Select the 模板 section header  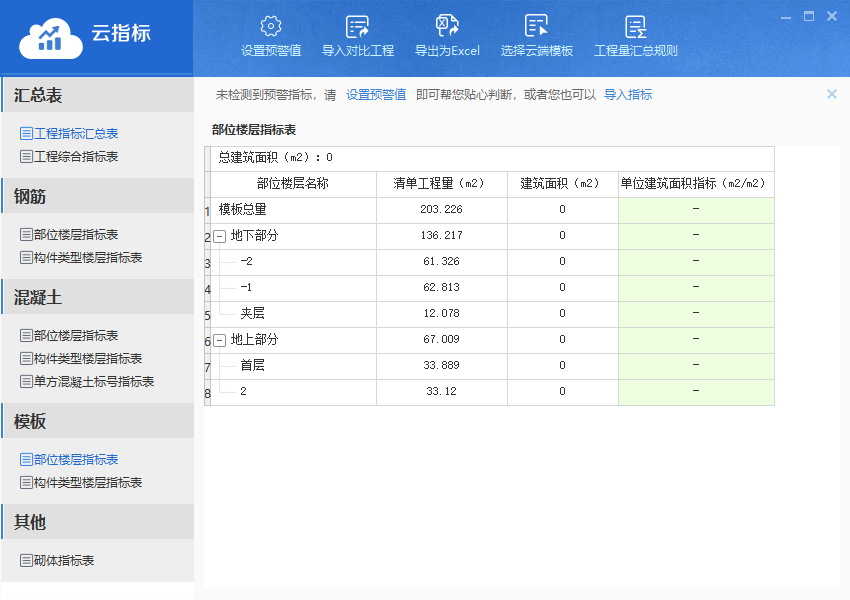98,421
